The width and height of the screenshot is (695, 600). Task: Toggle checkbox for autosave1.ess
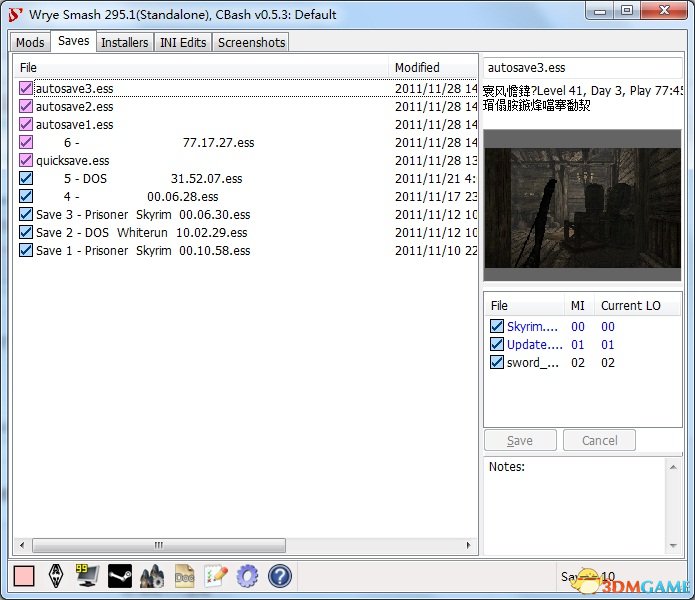pyautogui.click(x=26, y=124)
